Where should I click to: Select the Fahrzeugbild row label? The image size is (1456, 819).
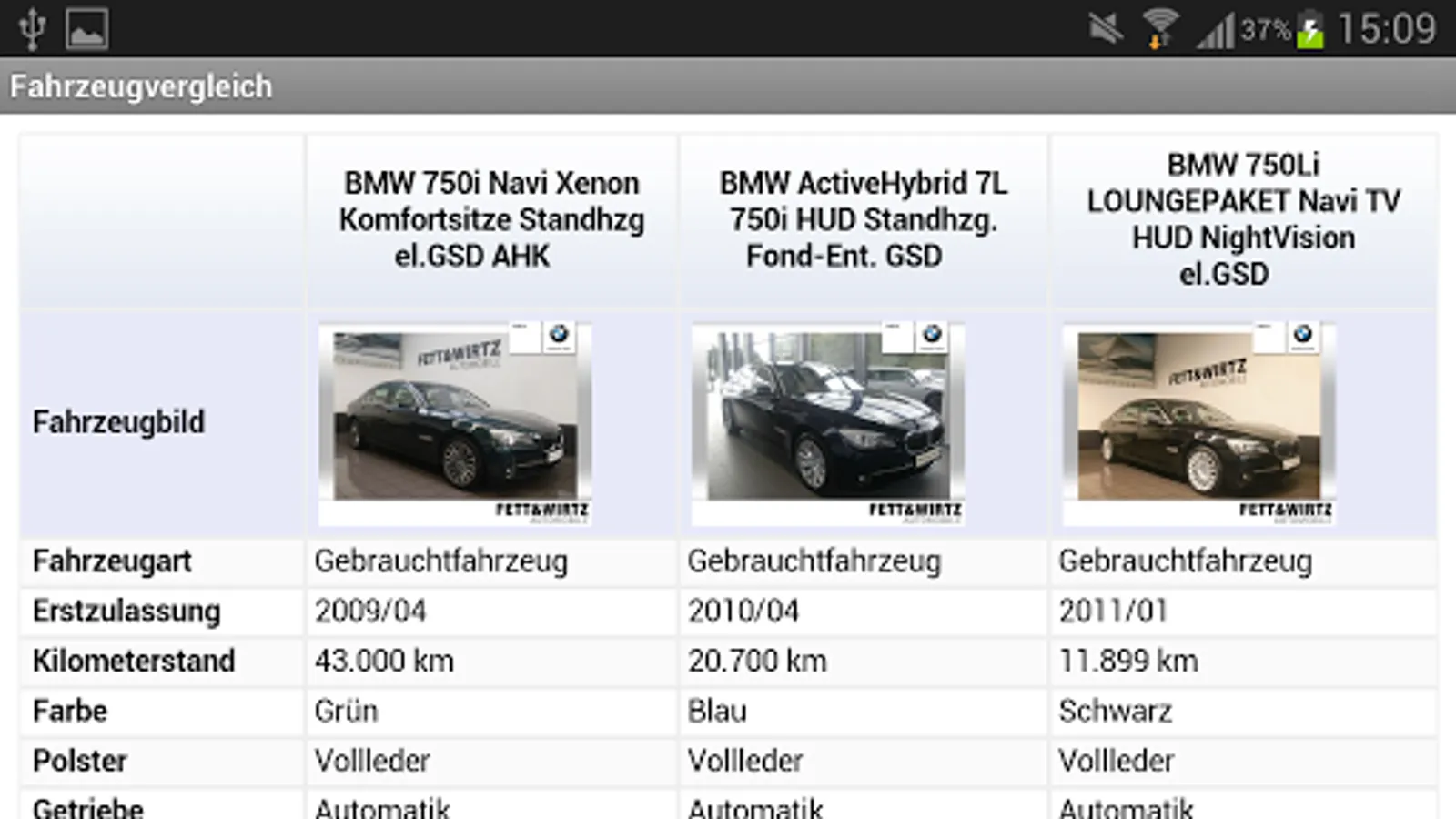click(118, 422)
